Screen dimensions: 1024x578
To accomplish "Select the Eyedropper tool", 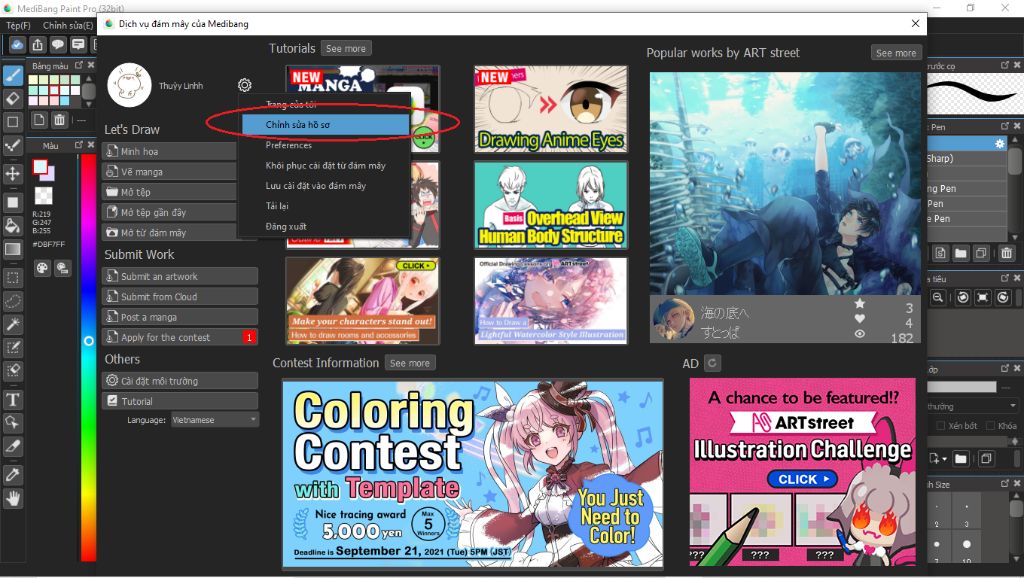I will (13, 475).
